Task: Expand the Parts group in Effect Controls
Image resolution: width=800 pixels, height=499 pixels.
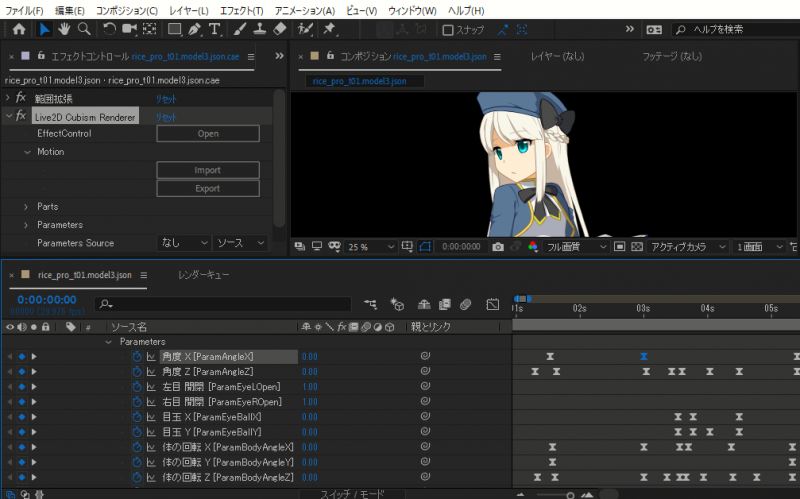Action: pyautogui.click(x=27, y=207)
